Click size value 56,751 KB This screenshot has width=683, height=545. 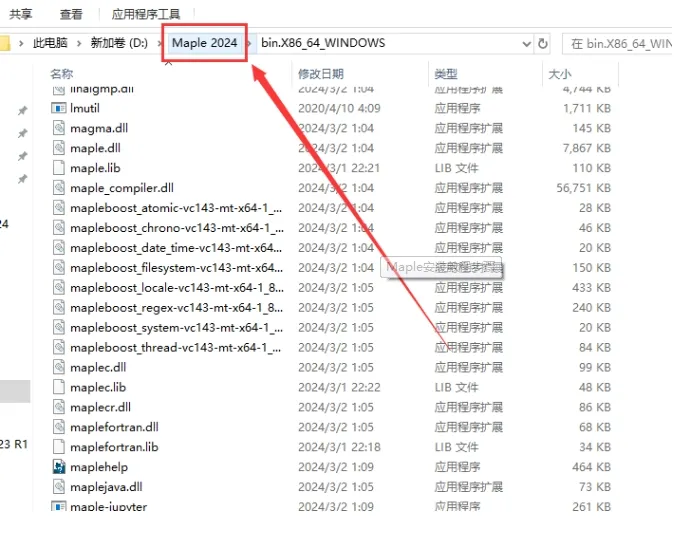click(584, 188)
